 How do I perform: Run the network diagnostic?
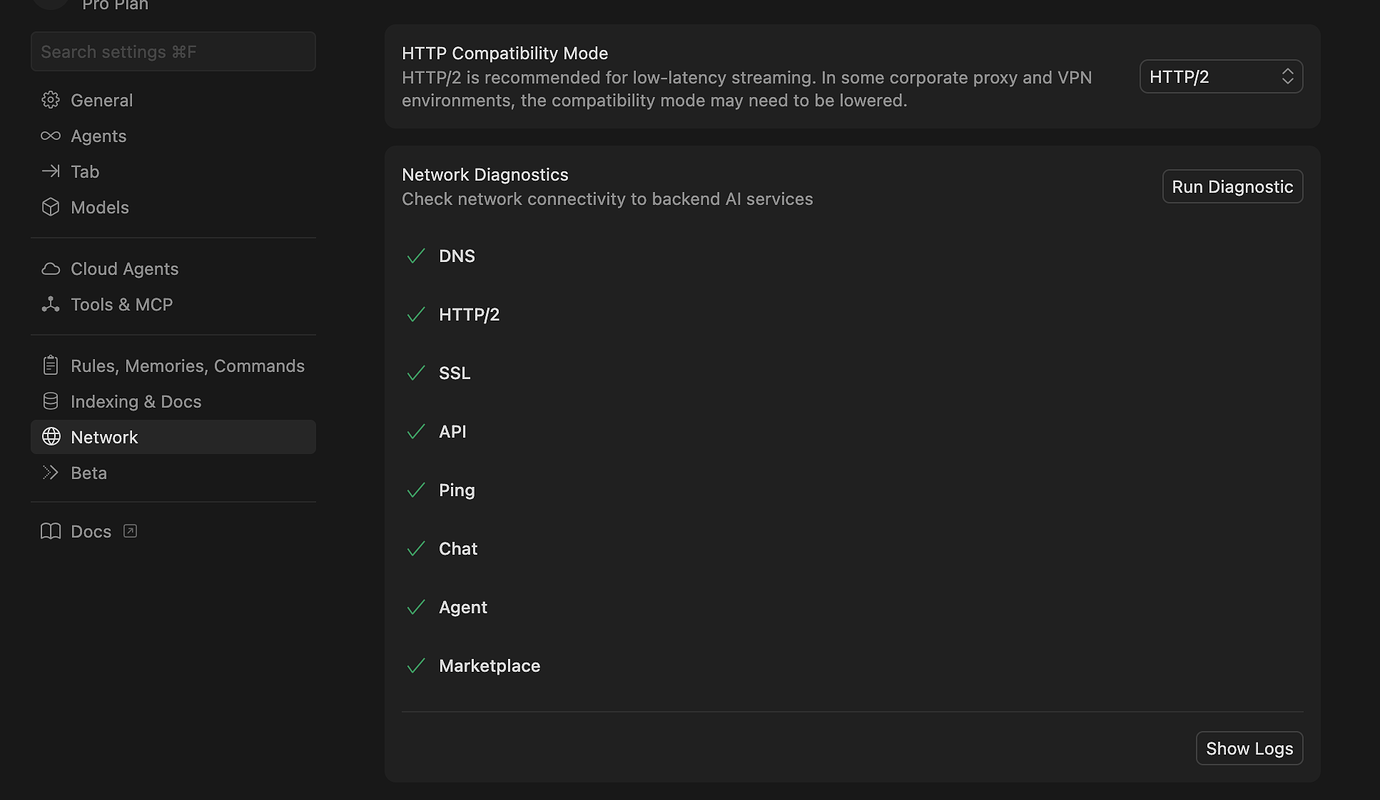pos(1232,187)
